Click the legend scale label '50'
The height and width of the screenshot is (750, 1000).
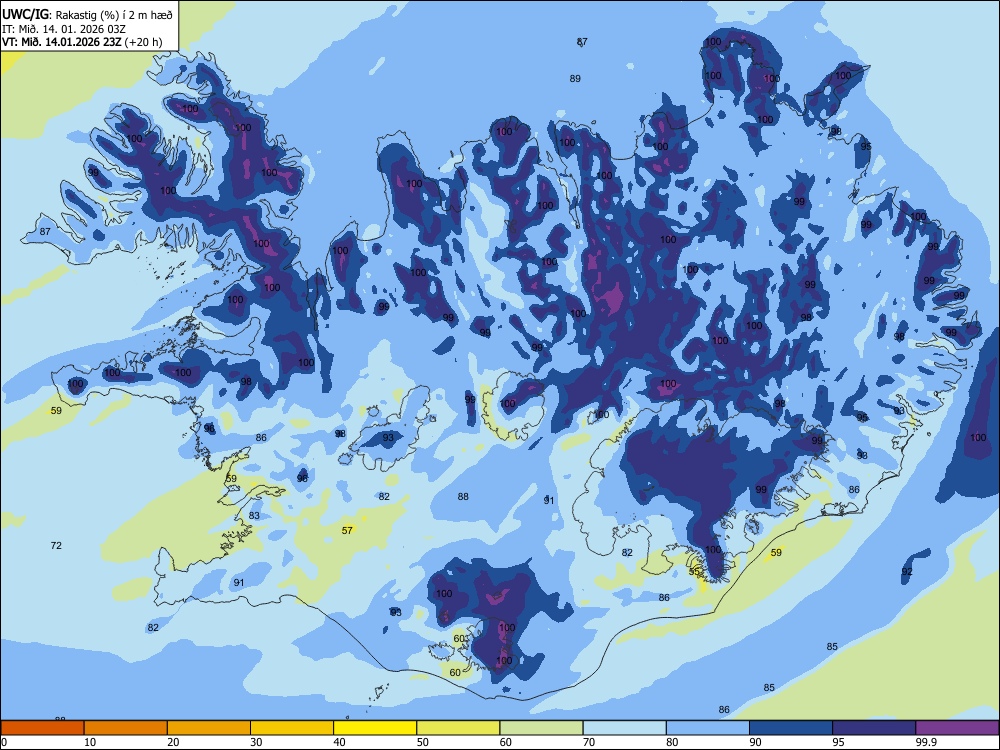tap(423, 742)
